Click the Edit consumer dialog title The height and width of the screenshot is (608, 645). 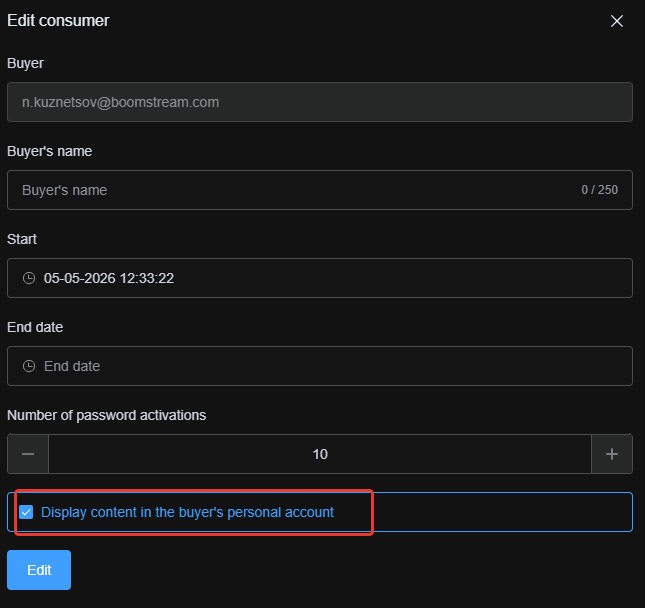[x=58, y=21]
